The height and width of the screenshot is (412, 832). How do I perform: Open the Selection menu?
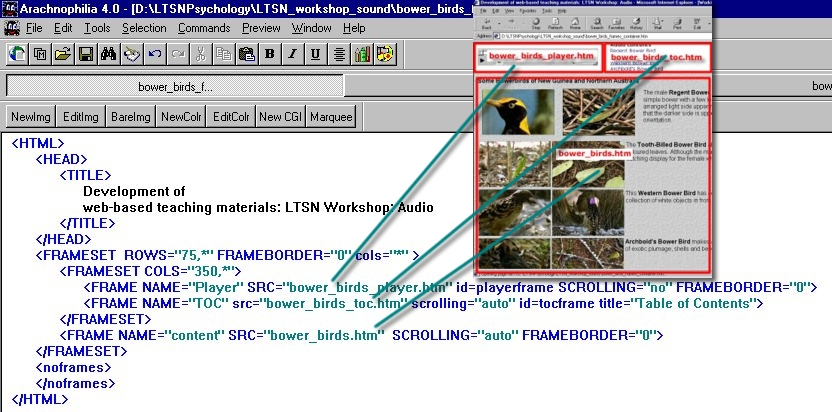(144, 27)
